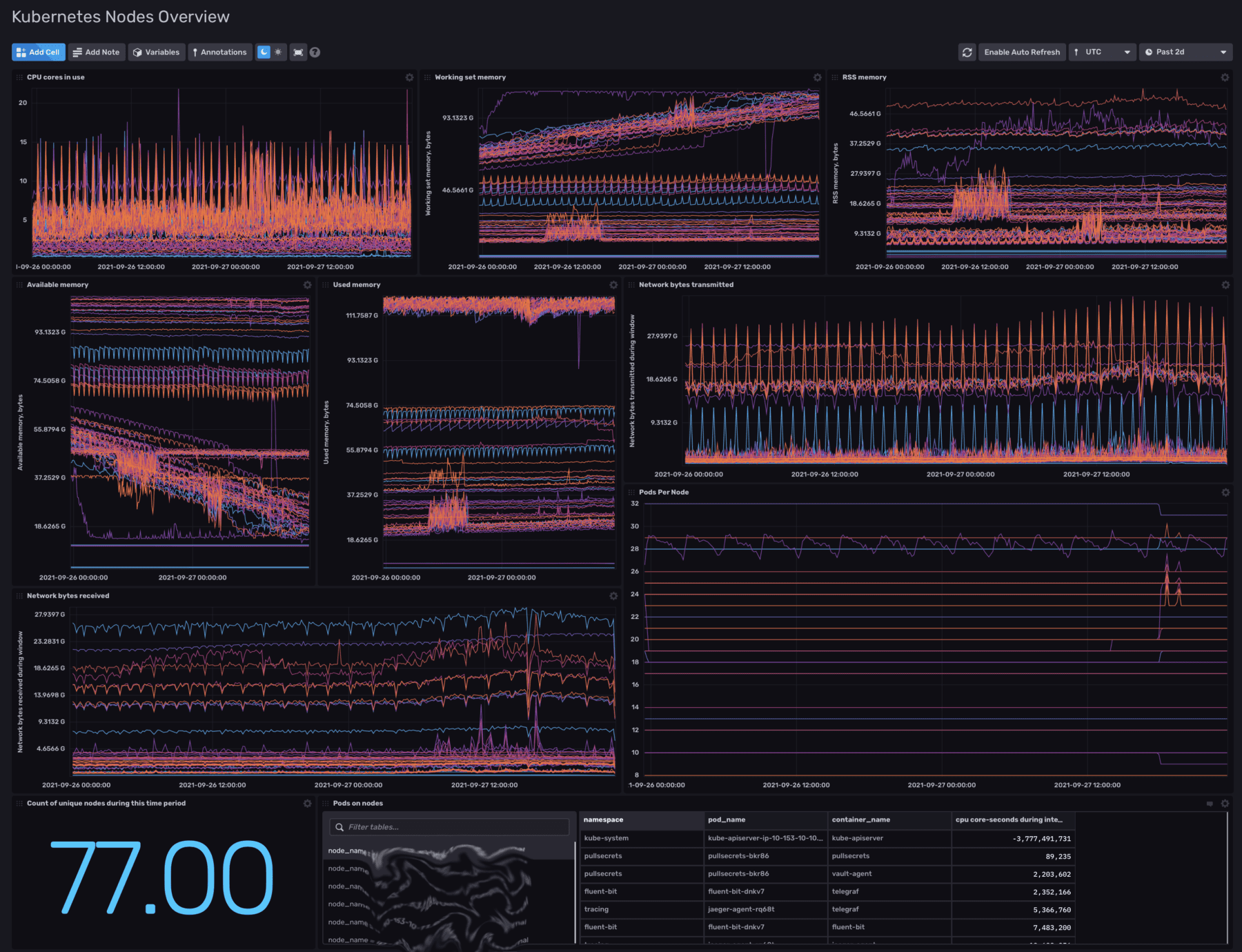1242x952 pixels.
Task: Click the Filter tables search field
Action: pyautogui.click(x=448, y=826)
